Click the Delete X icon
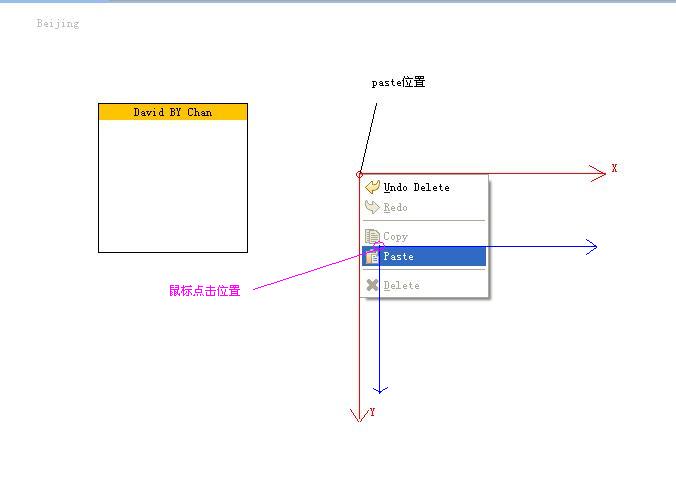 click(x=372, y=285)
